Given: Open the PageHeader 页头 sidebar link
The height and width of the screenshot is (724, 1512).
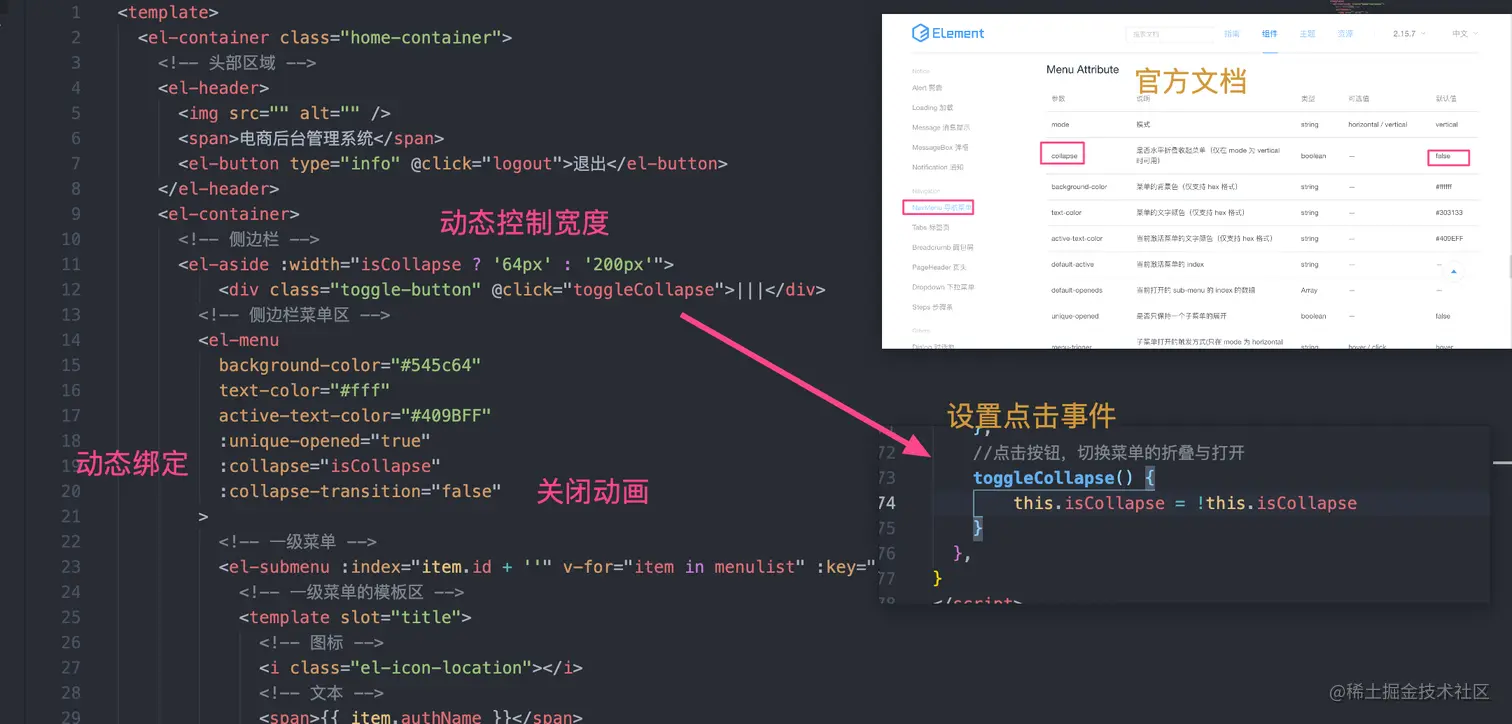Looking at the screenshot, I should point(939,267).
